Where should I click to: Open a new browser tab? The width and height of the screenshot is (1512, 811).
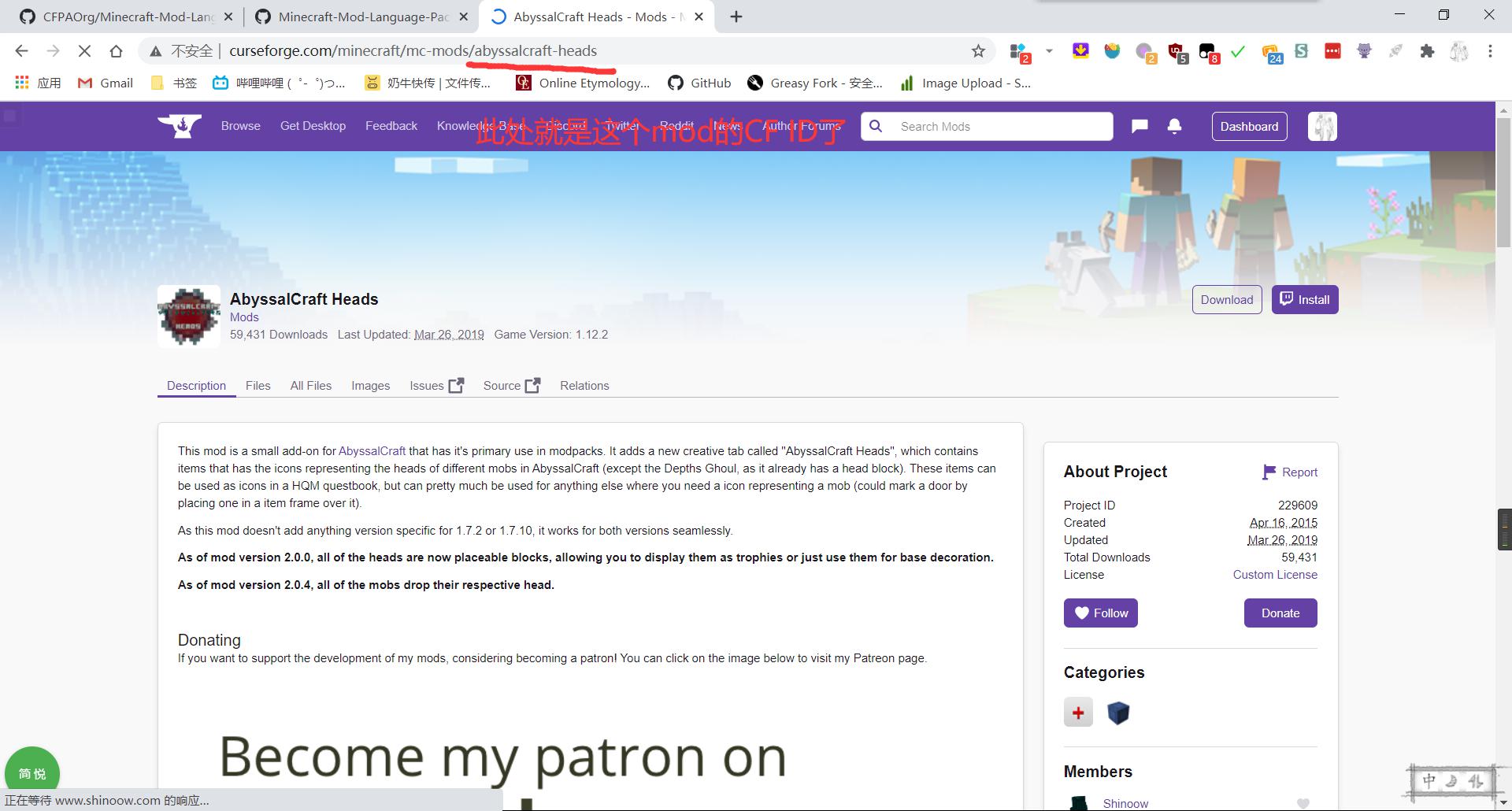click(x=736, y=17)
